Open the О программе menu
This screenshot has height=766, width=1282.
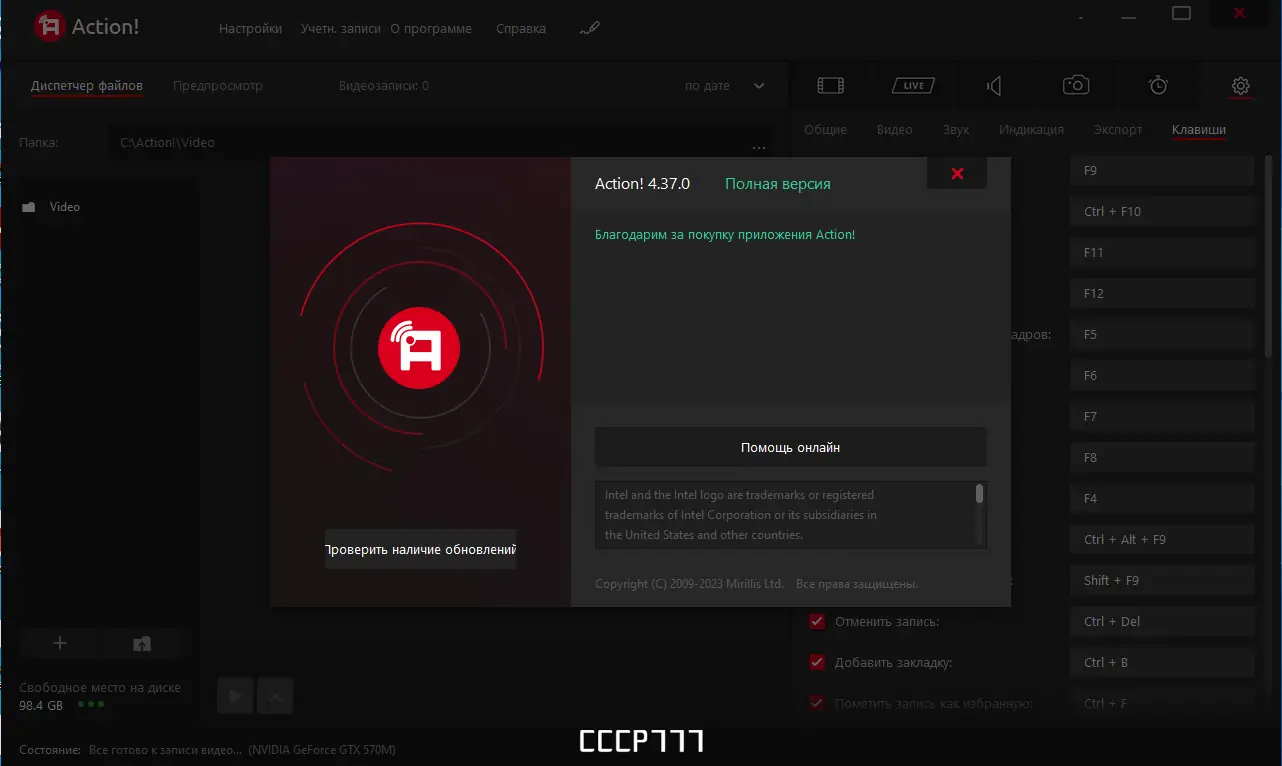tap(431, 29)
